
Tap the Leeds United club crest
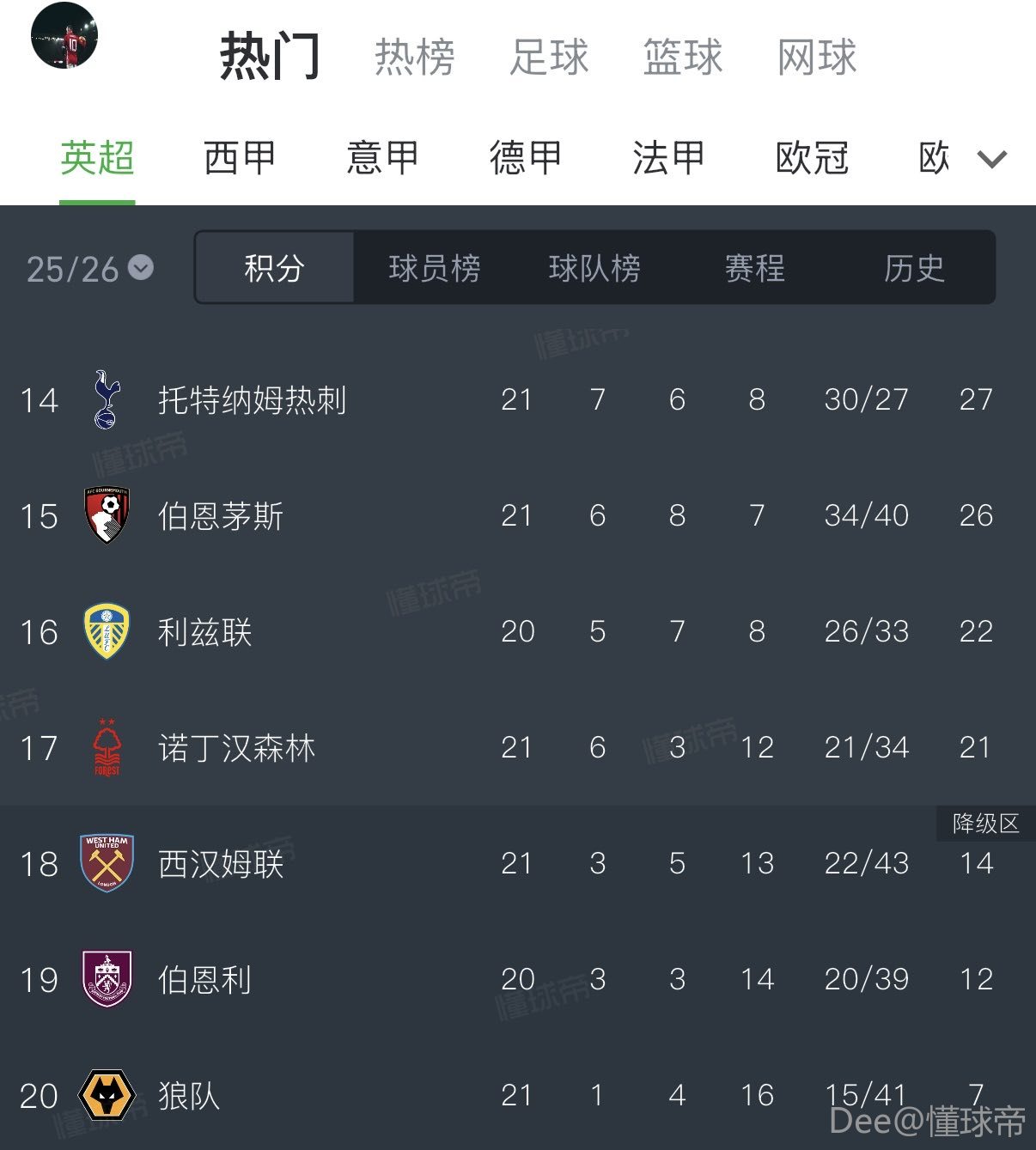pos(107,631)
